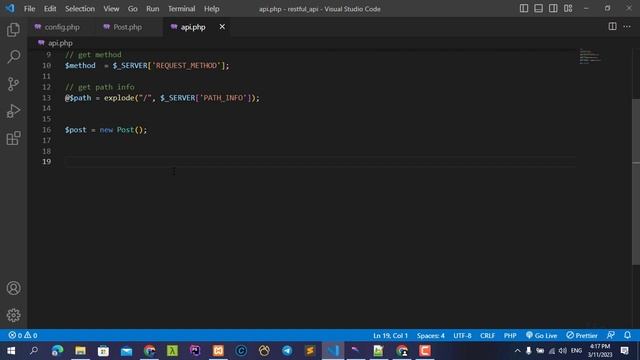Click the editor vertical scrollbar
This screenshot has width=640, height=360.
click(636, 182)
